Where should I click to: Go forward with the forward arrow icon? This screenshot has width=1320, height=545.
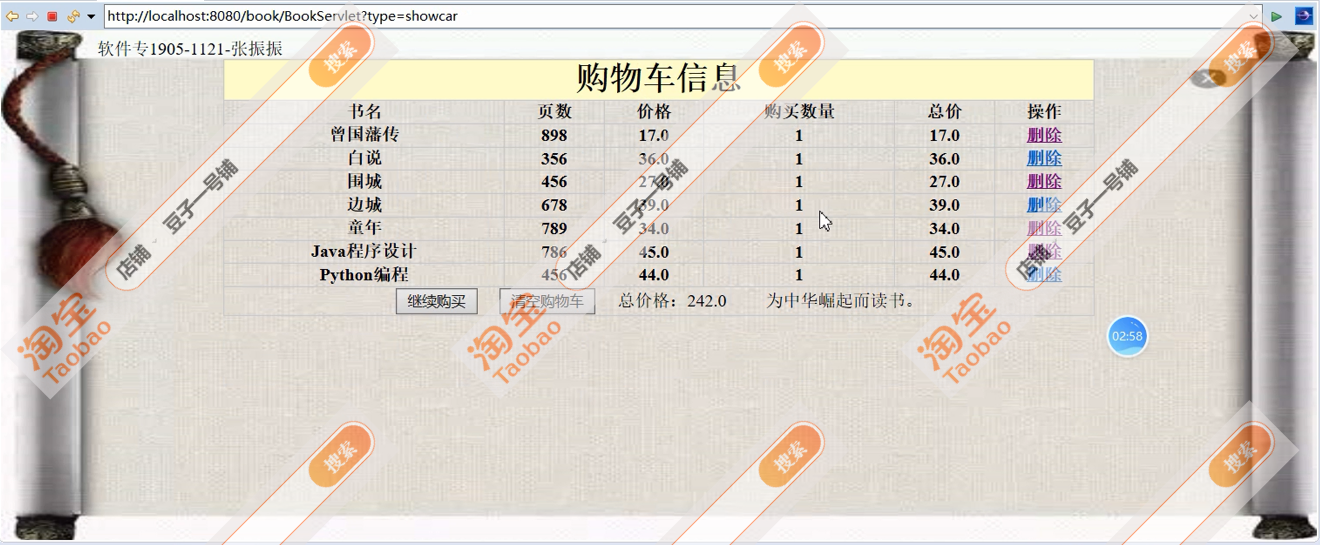point(32,16)
